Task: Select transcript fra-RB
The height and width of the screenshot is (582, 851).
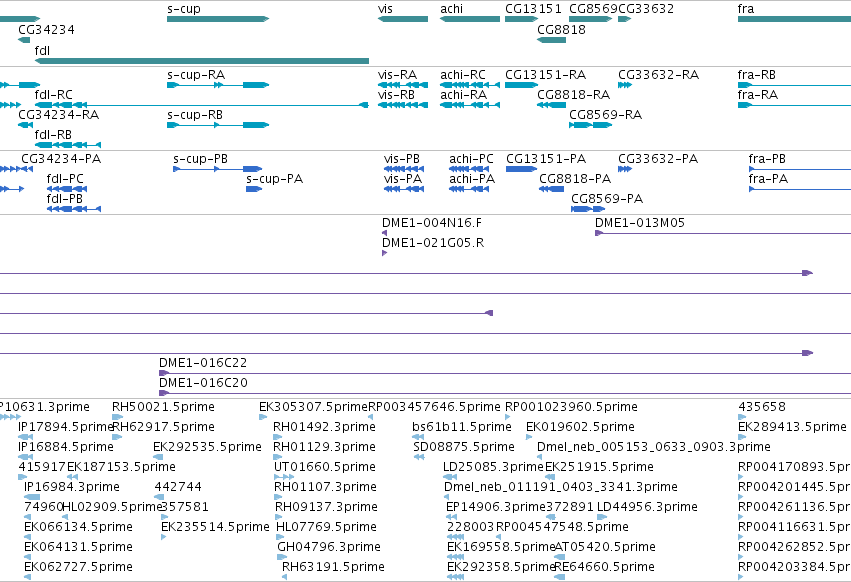Action: point(794,85)
